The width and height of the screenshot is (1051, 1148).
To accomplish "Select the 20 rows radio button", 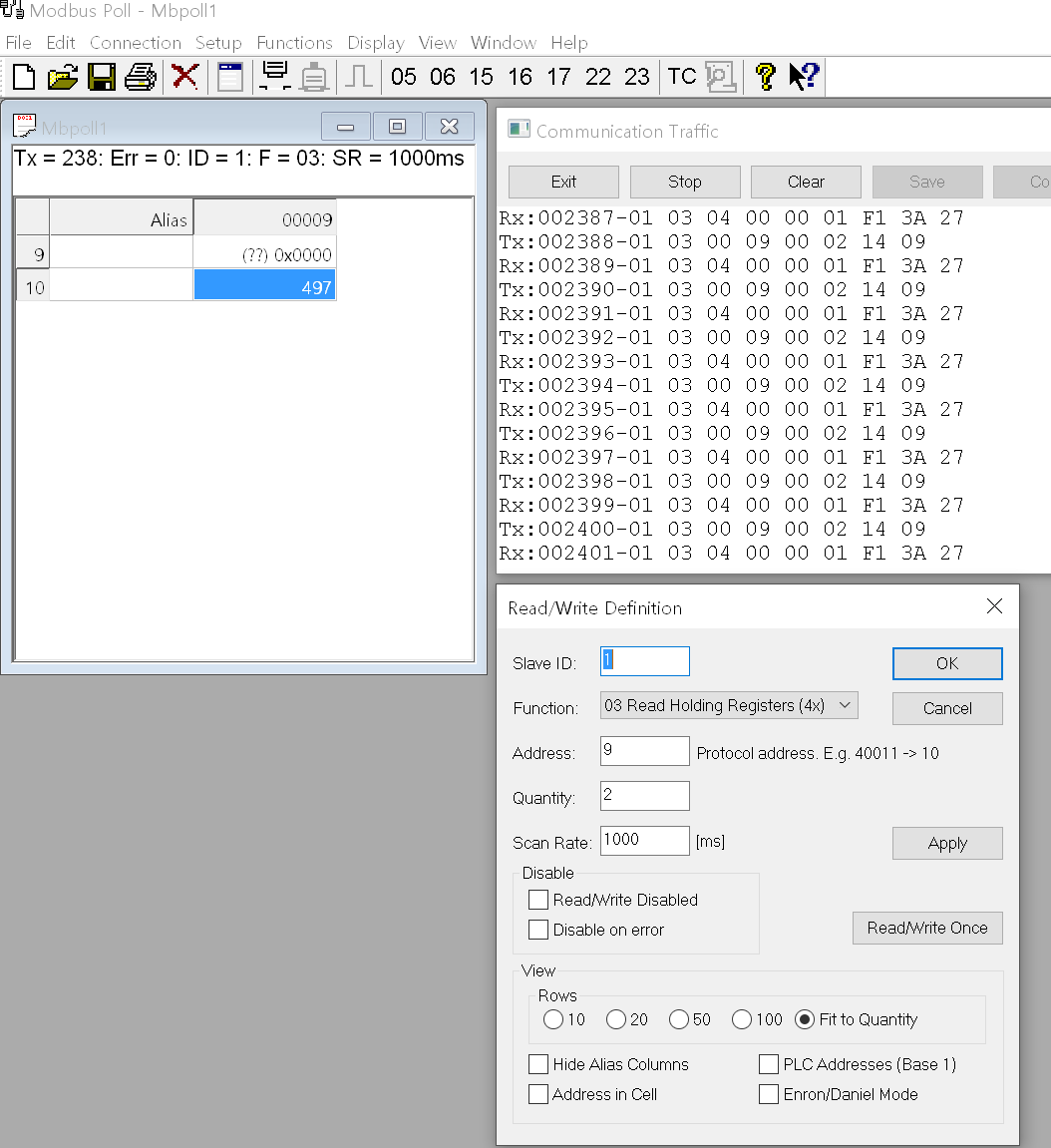I will (x=616, y=1019).
